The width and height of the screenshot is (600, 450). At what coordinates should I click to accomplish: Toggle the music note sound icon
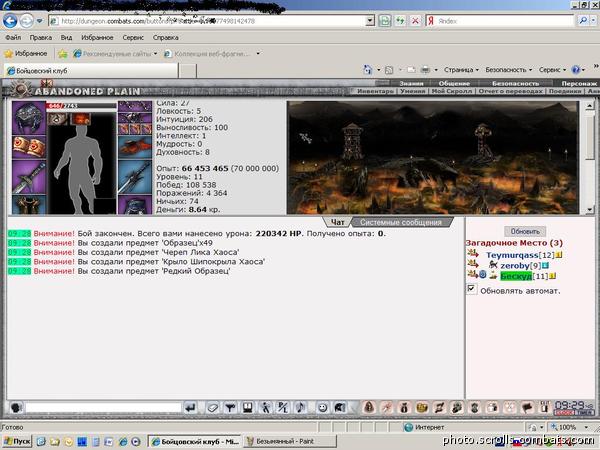coord(300,408)
